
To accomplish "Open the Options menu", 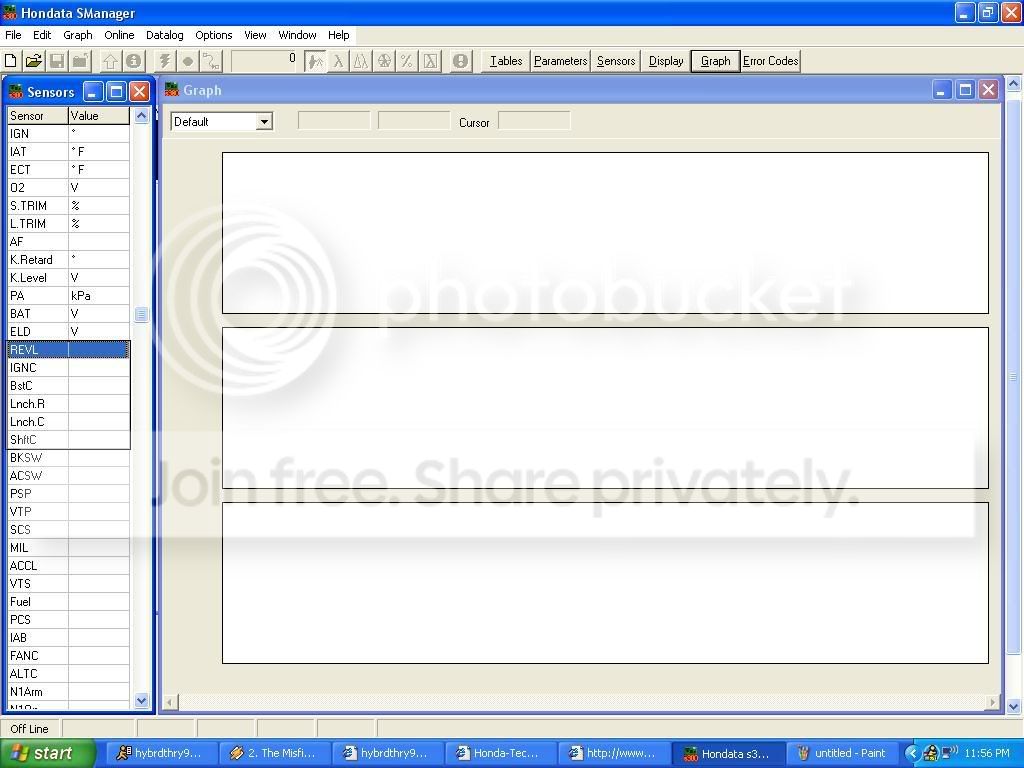I will click(213, 35).
